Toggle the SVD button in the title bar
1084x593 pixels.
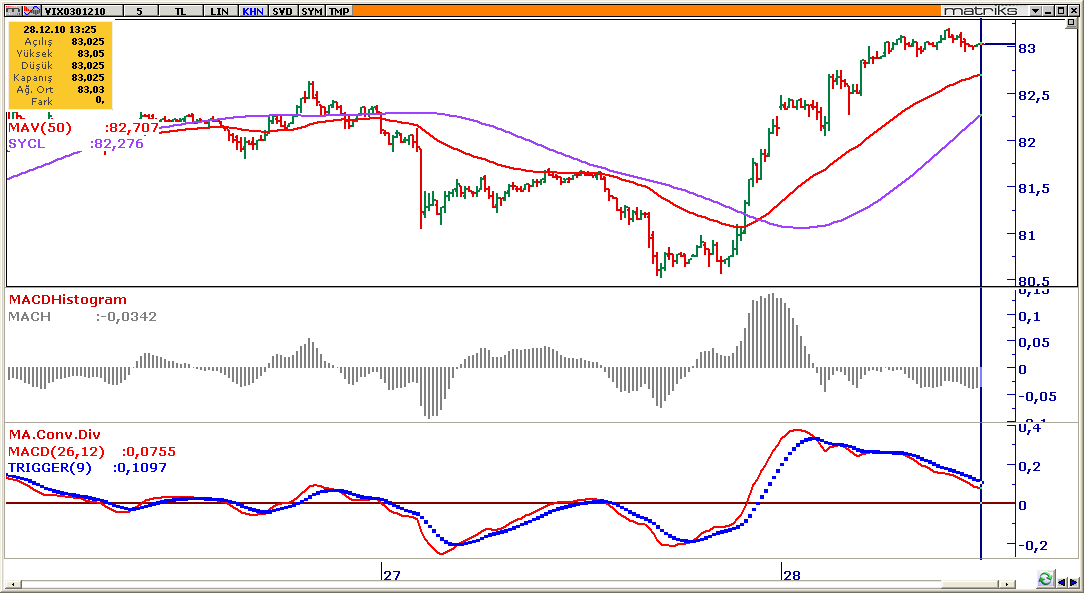(283, 10)
